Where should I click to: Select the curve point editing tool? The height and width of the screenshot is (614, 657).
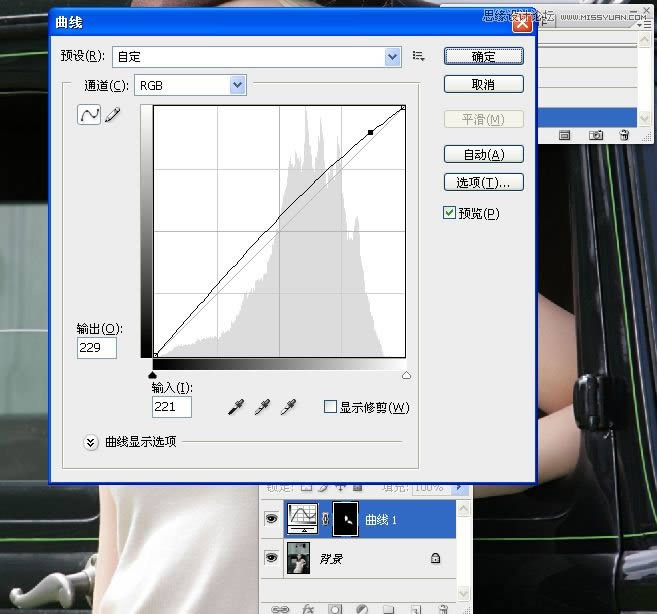tap(89, 115)
